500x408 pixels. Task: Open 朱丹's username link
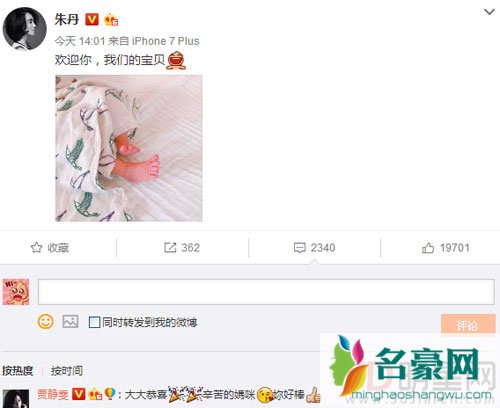tap(67, 19)
